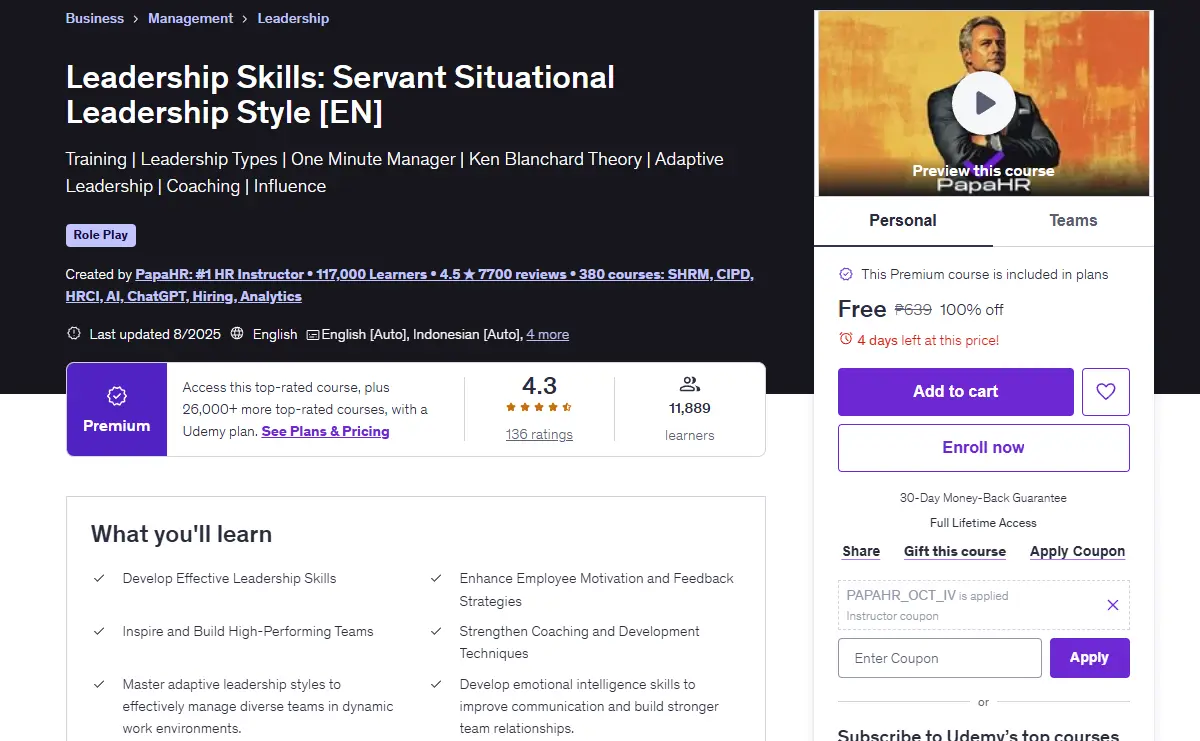Click the Add to cart button
The width and height of the screenshot is (1200, 741).
point(956,392)
